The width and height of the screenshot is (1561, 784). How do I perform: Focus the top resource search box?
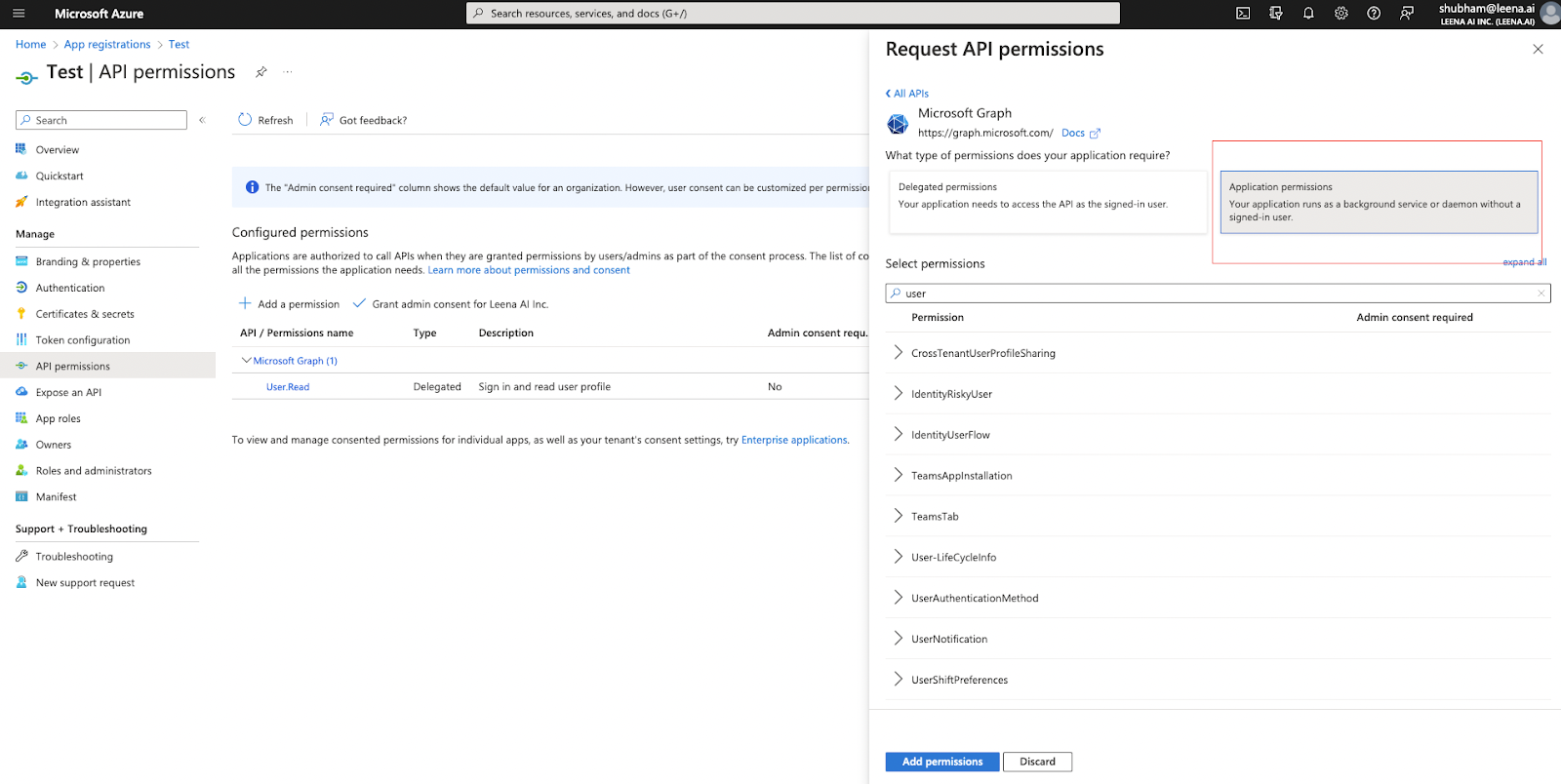[793, 14]
